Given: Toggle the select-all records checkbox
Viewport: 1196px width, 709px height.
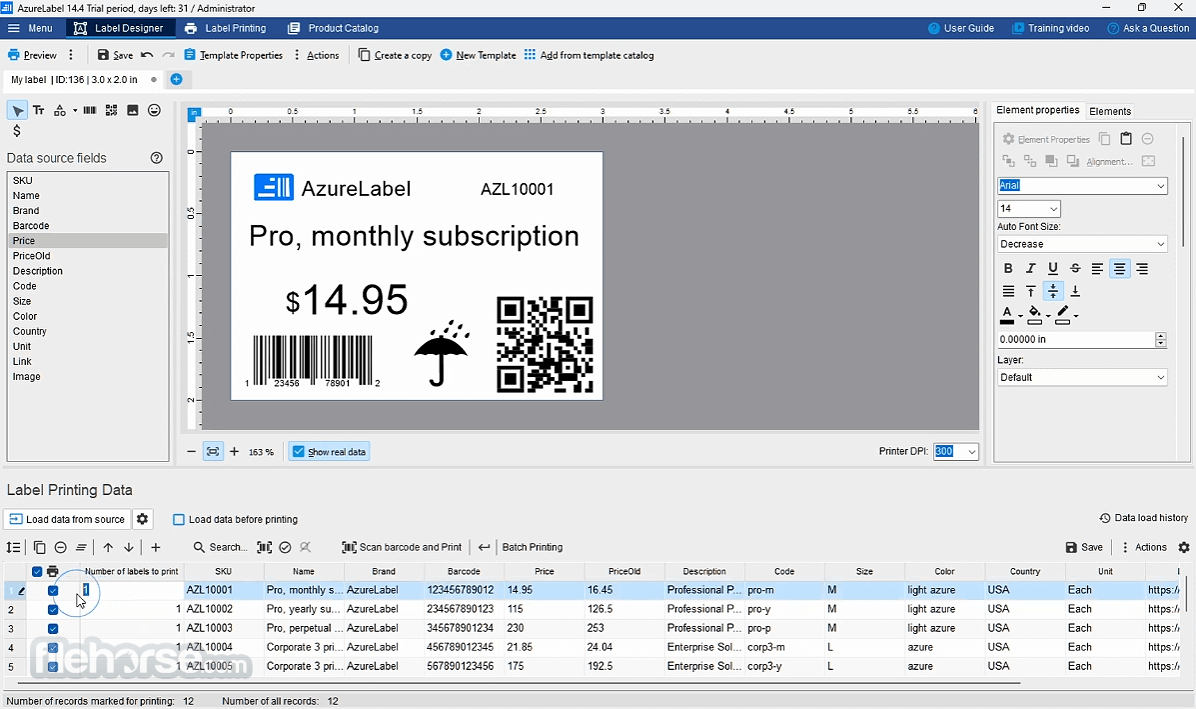Looking at the screenshot, I should [x=37, y=571].
